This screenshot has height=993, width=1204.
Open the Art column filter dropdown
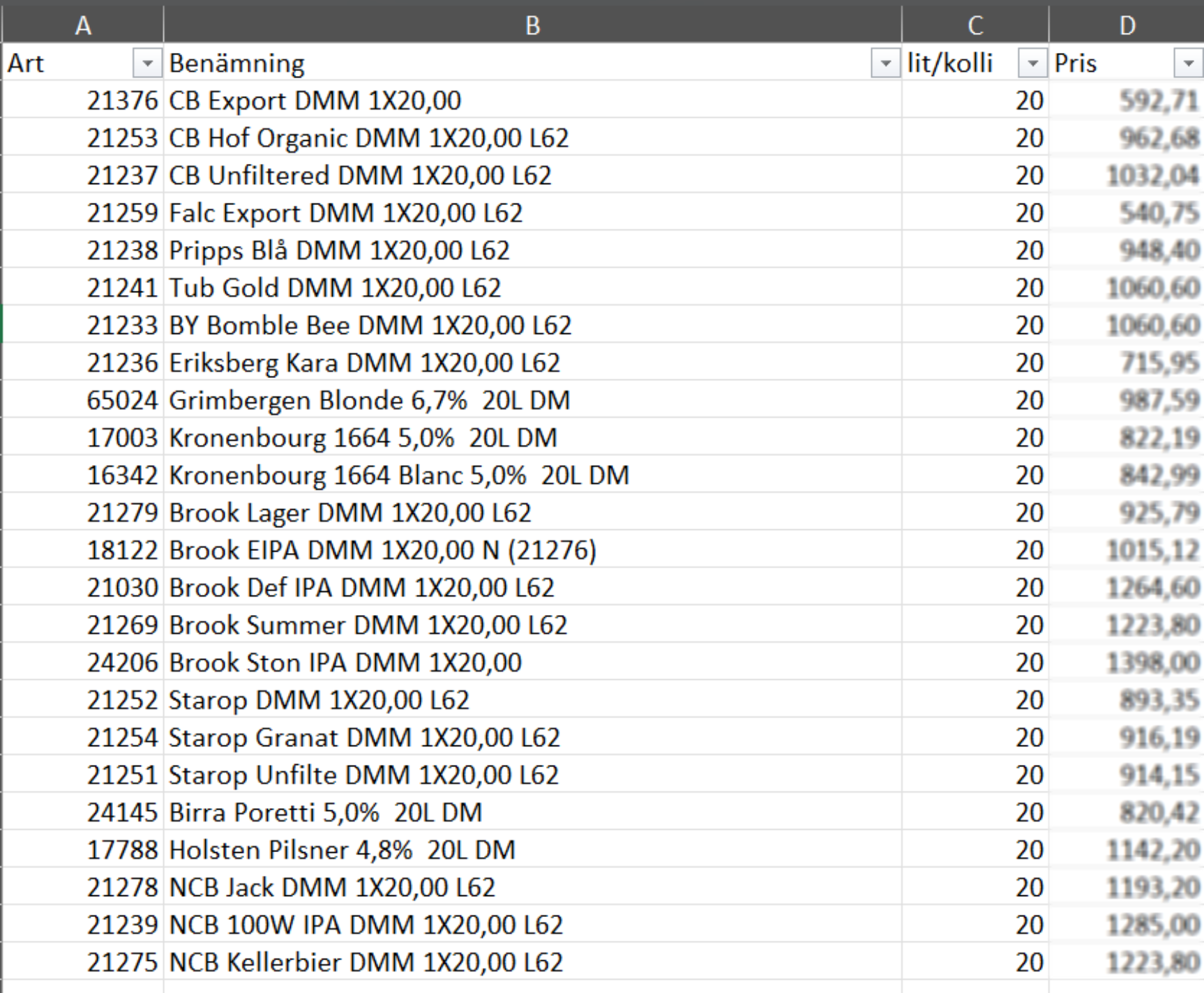pyautogui.click(x=147, y=64)
